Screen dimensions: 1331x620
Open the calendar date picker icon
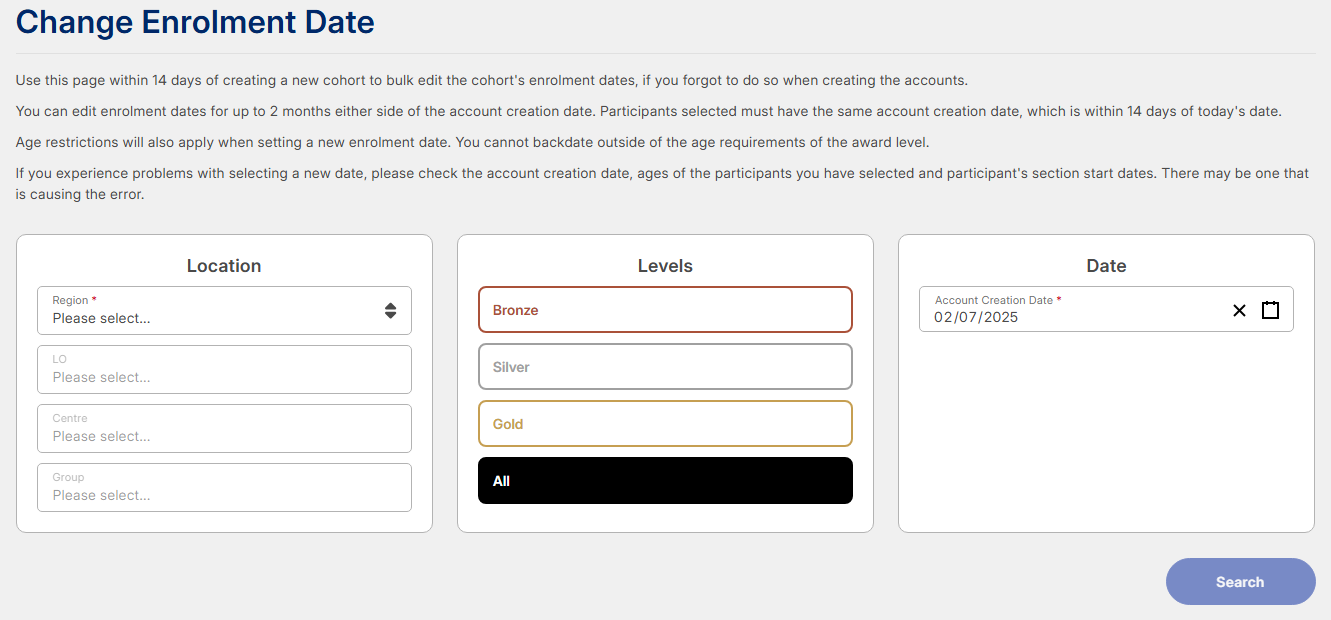pyautogui.click(x=1270, y=310)
